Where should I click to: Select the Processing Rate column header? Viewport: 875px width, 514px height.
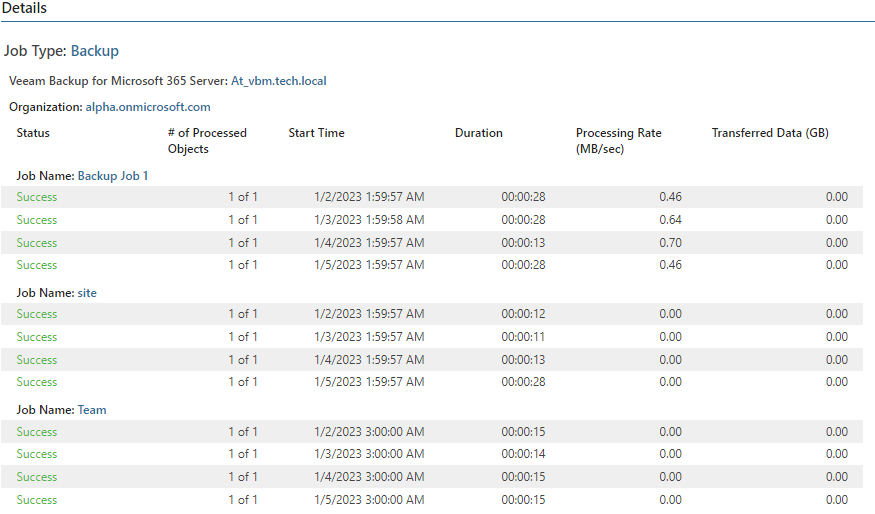(x=619, y=141)
